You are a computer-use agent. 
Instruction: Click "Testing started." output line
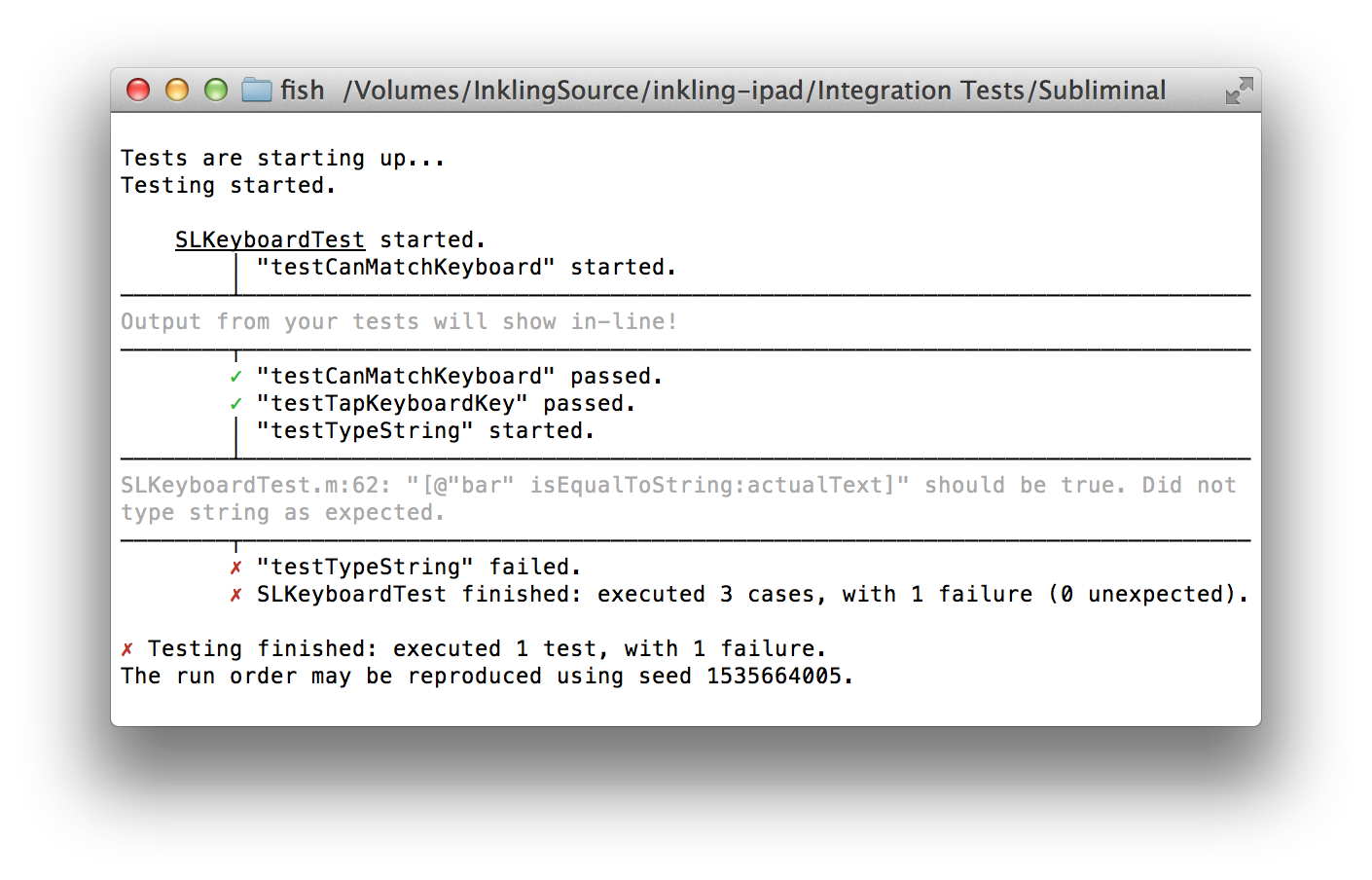click(x=229, y=186)
